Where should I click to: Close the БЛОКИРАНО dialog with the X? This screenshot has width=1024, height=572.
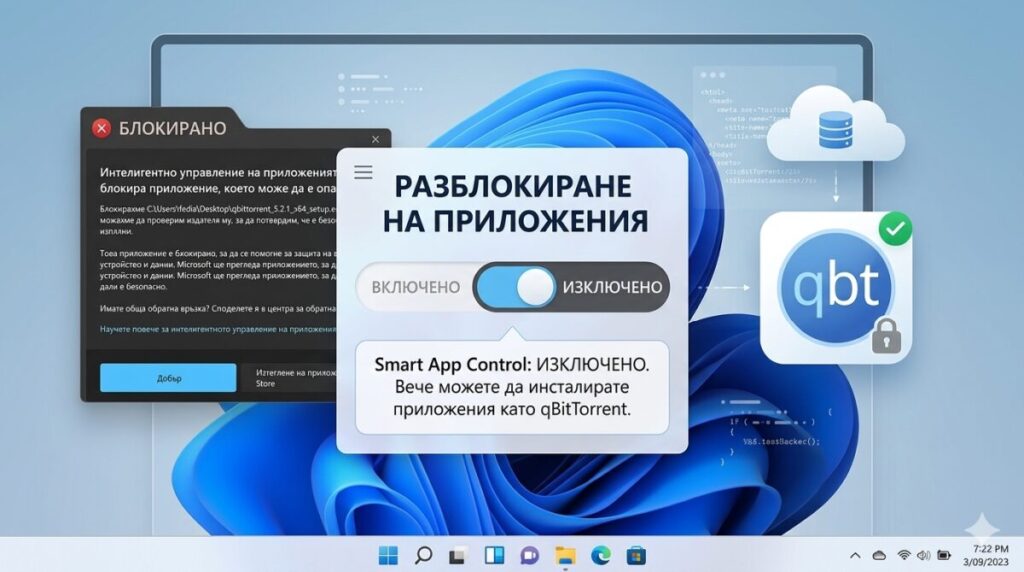pyautogui.click(x=376, y=139)
